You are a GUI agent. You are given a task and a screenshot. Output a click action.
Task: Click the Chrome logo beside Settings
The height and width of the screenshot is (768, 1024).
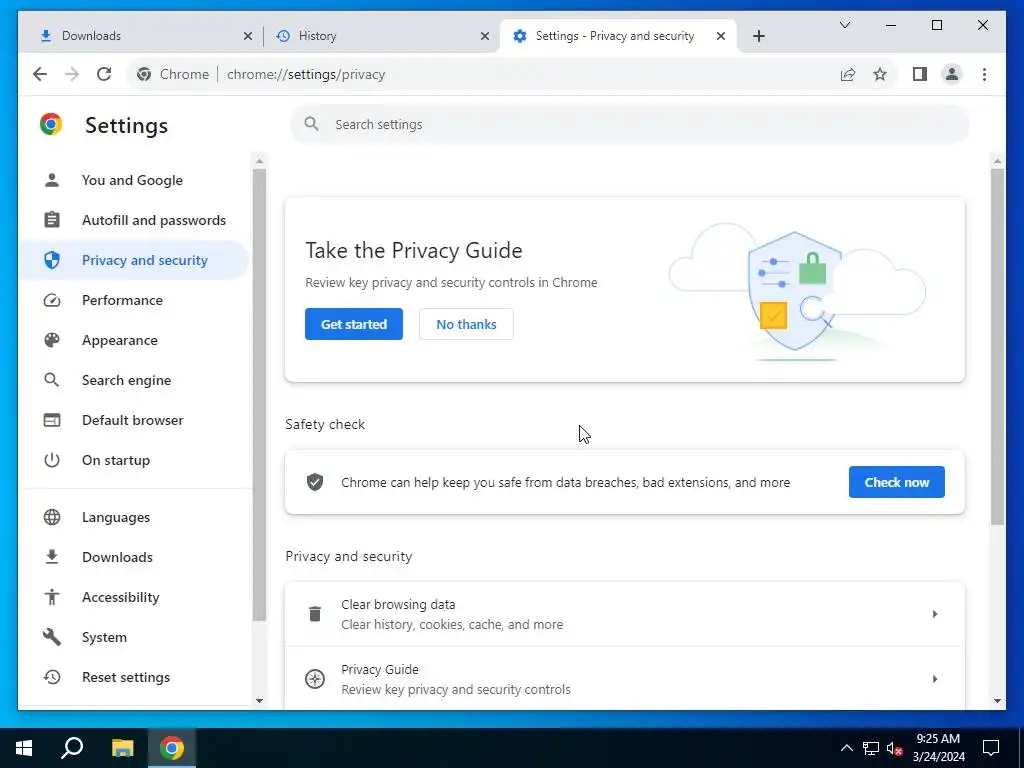pyautogui.click(x=51, y=124)
